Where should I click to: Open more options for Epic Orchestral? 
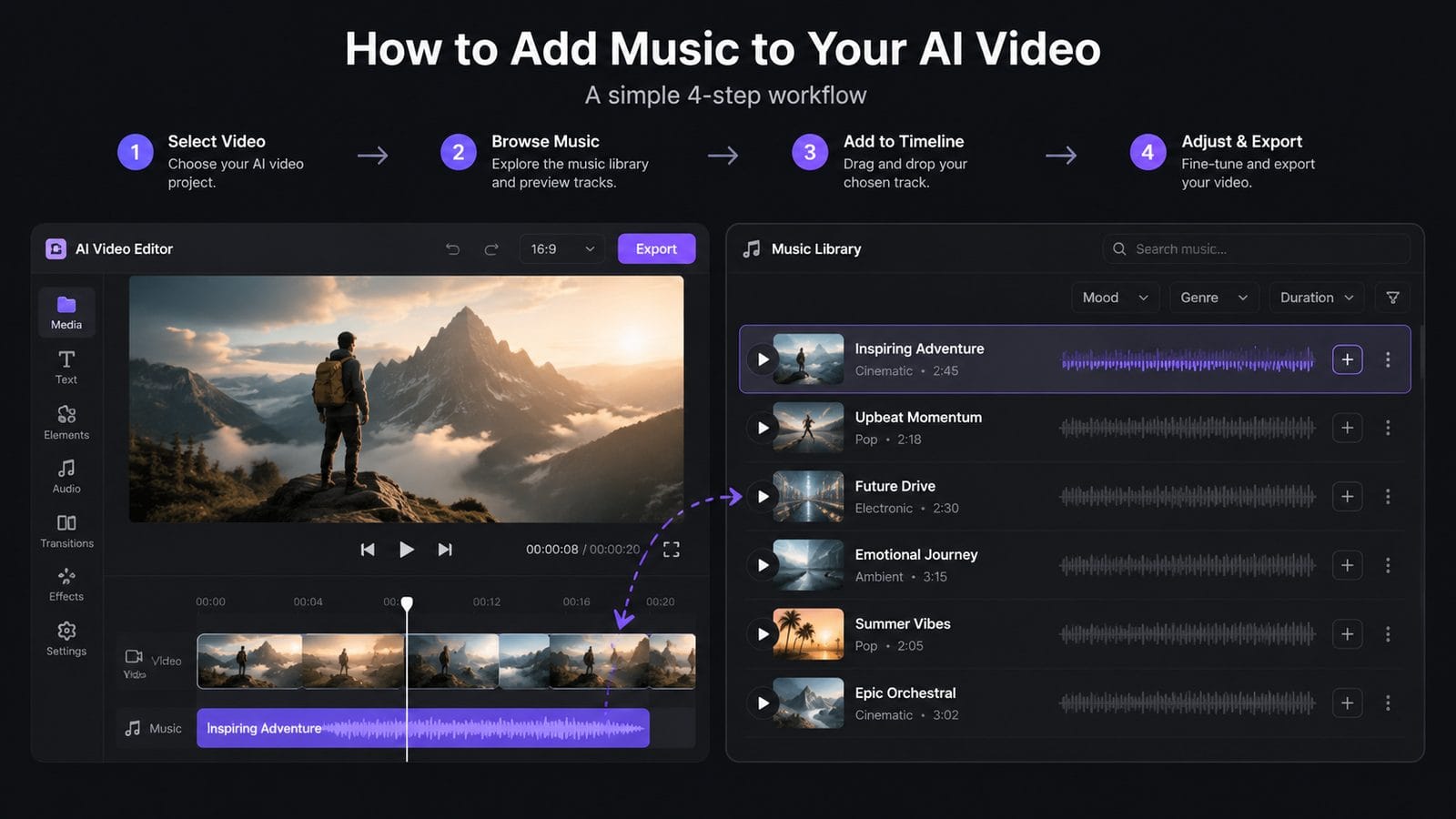[1388, 703]
